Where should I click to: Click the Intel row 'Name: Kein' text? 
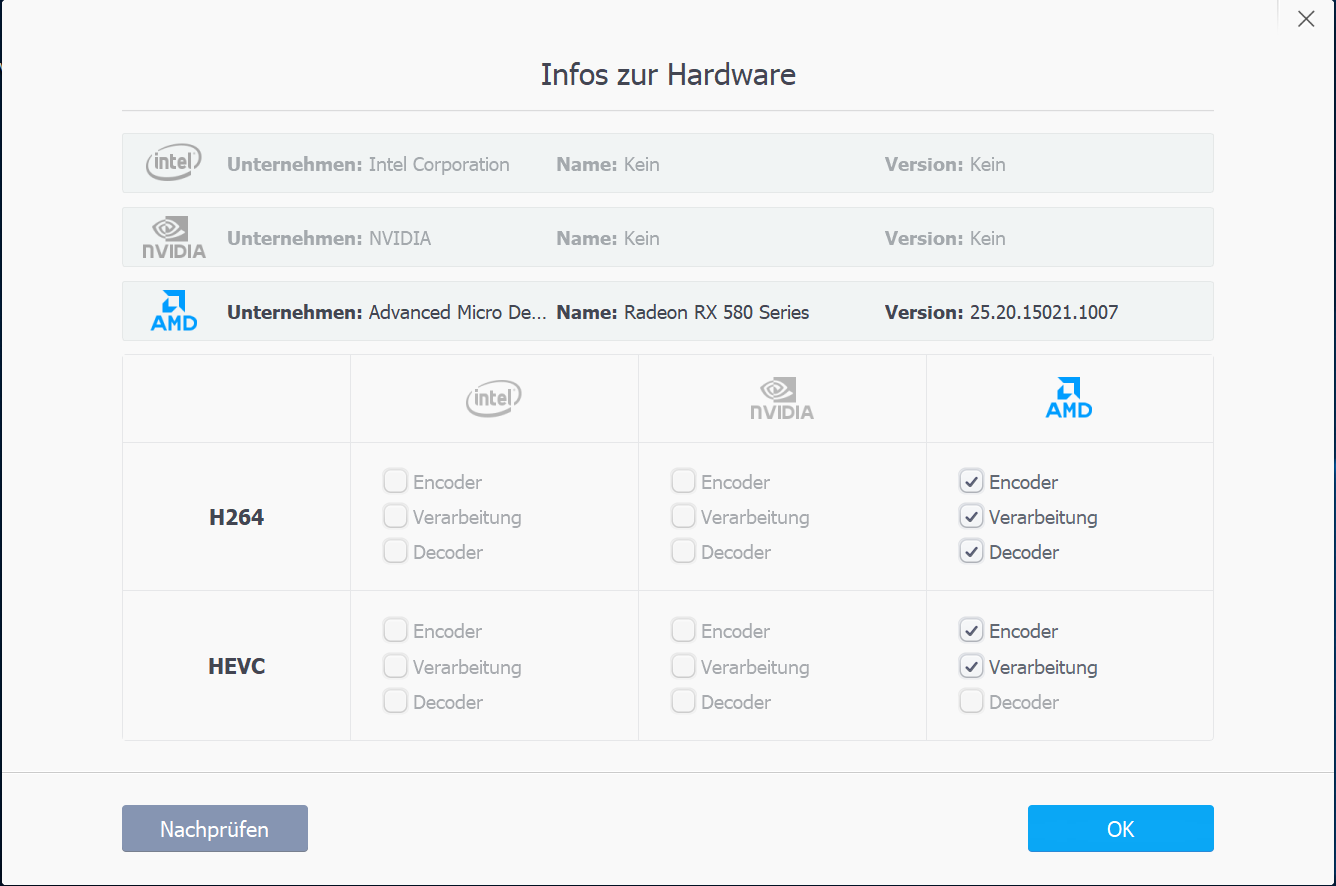[x=608, y=164]
